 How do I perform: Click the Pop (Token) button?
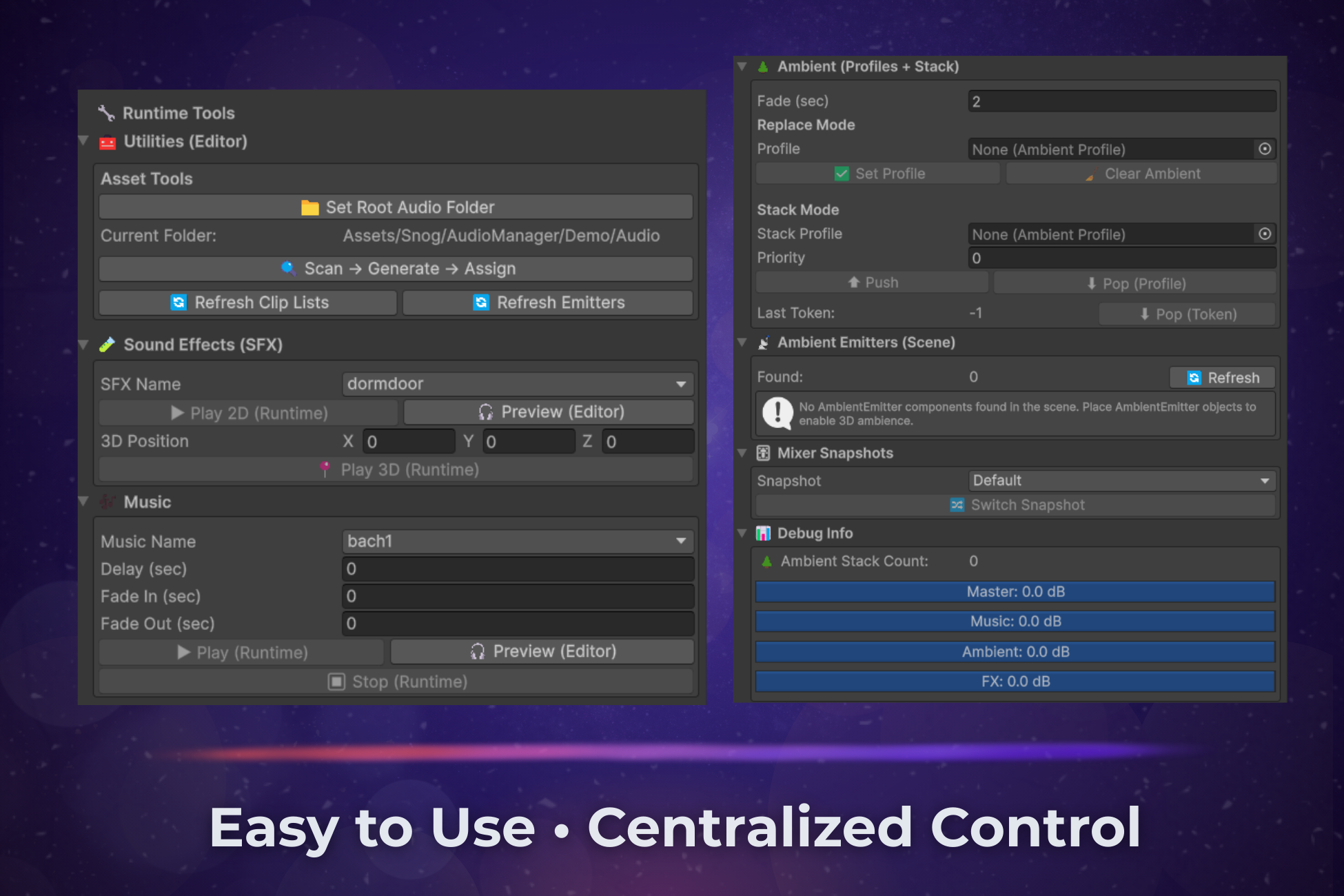coord(1188,314)
